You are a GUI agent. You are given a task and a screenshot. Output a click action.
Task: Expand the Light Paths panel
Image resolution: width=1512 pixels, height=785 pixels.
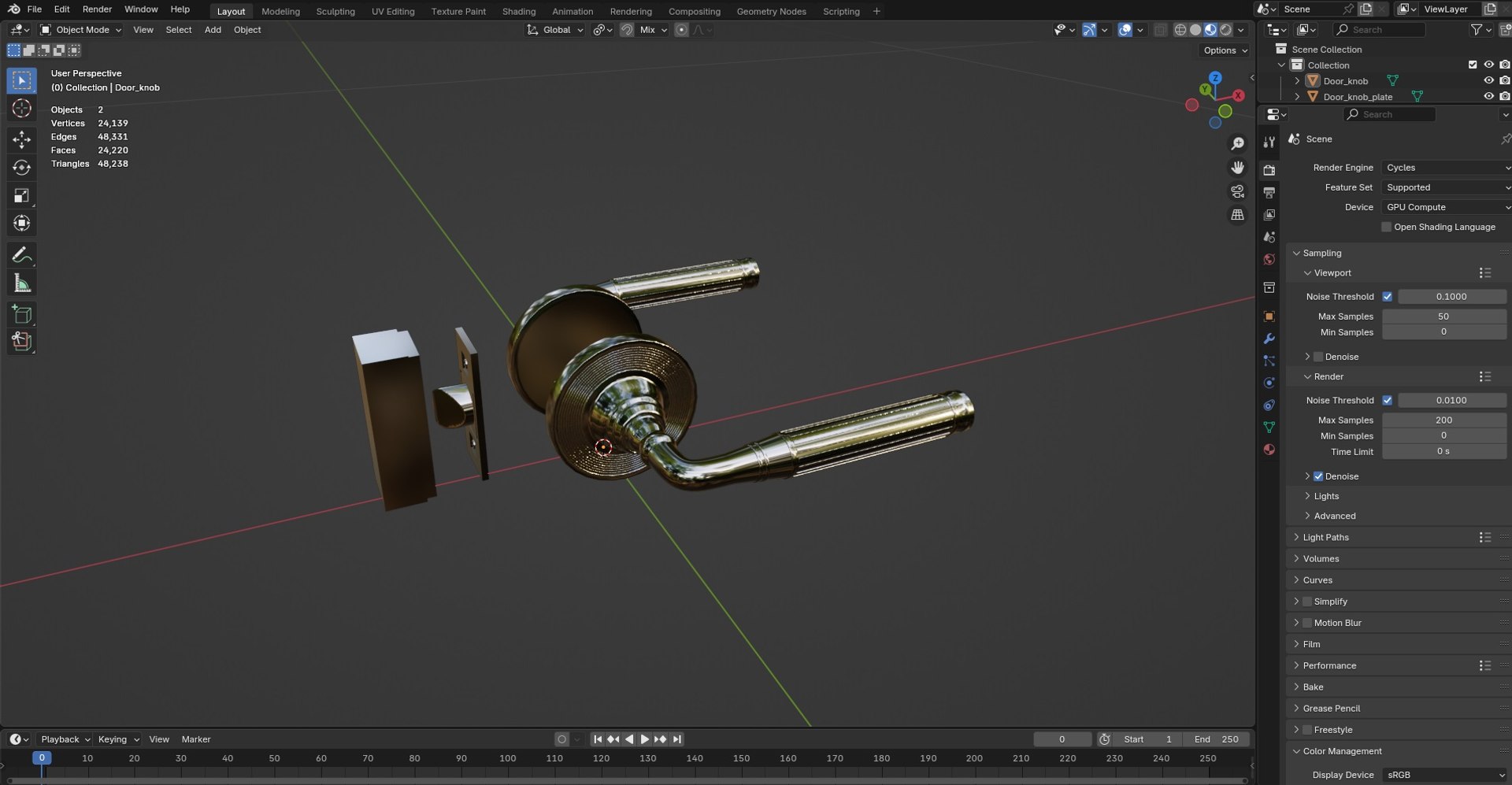(1325, 537)
